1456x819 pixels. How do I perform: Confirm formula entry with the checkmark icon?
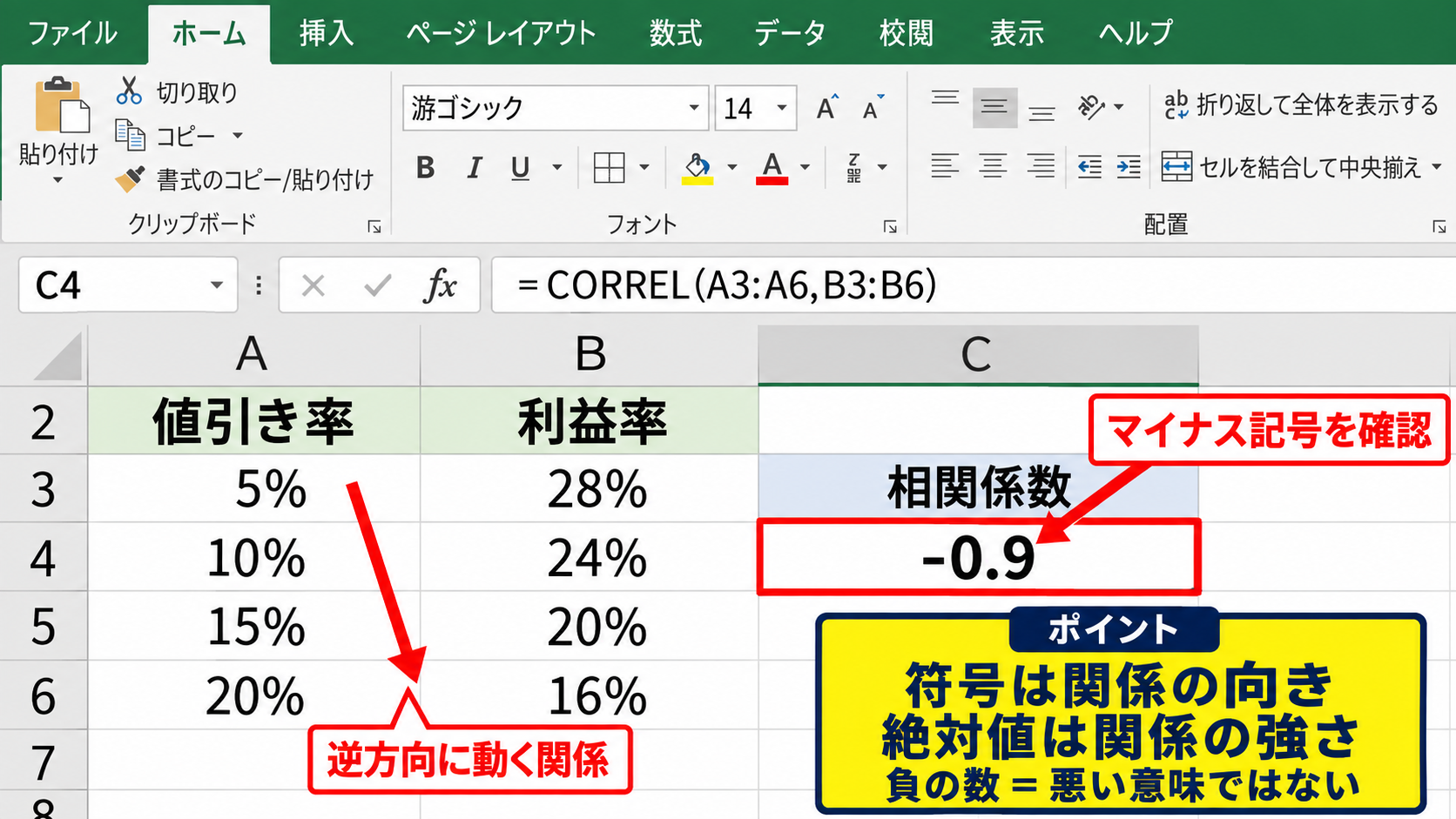pyautogui.click(x=377, y=285)
